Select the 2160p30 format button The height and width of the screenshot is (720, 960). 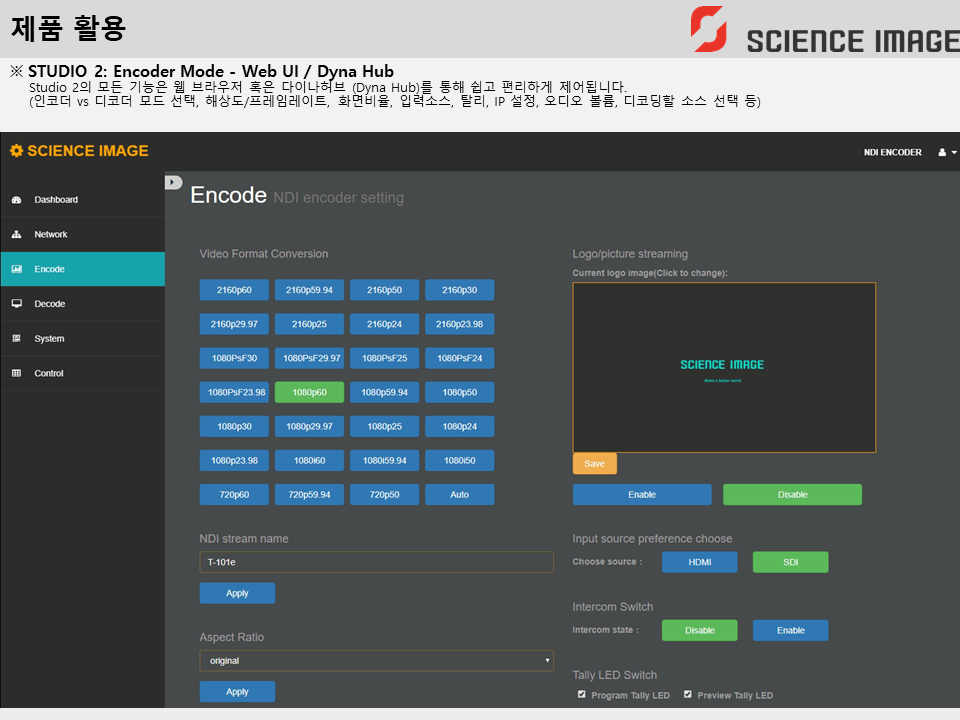pyautogui.click(x=459, y=290)
